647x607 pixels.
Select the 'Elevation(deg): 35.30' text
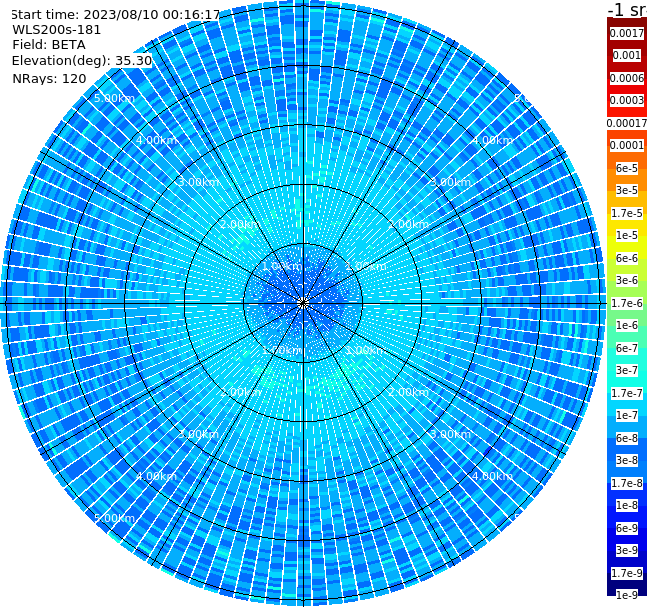82,61
